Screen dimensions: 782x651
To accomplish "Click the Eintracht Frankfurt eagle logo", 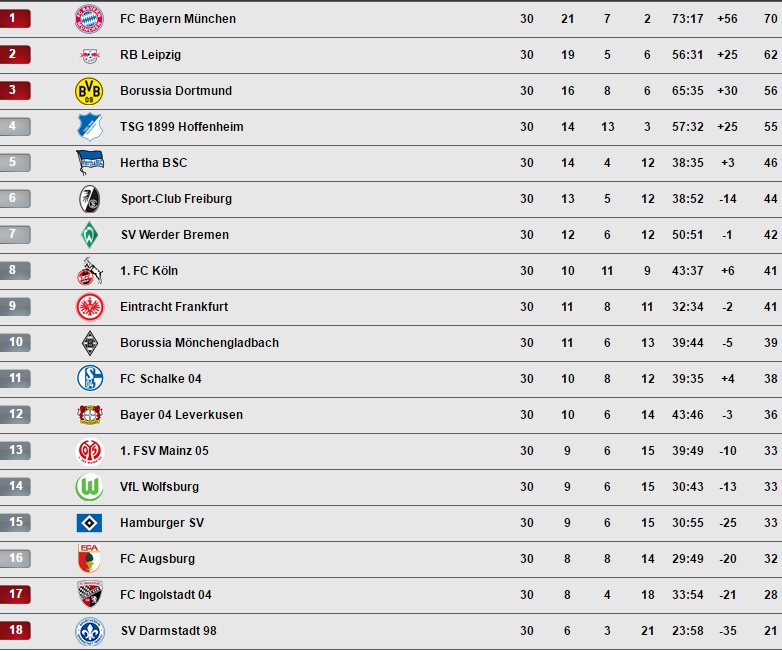I will (90, 307).
